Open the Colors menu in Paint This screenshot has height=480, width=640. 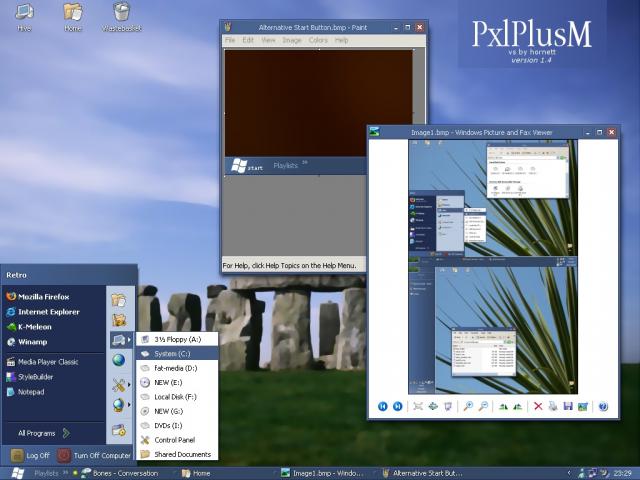tap(318, 41)
